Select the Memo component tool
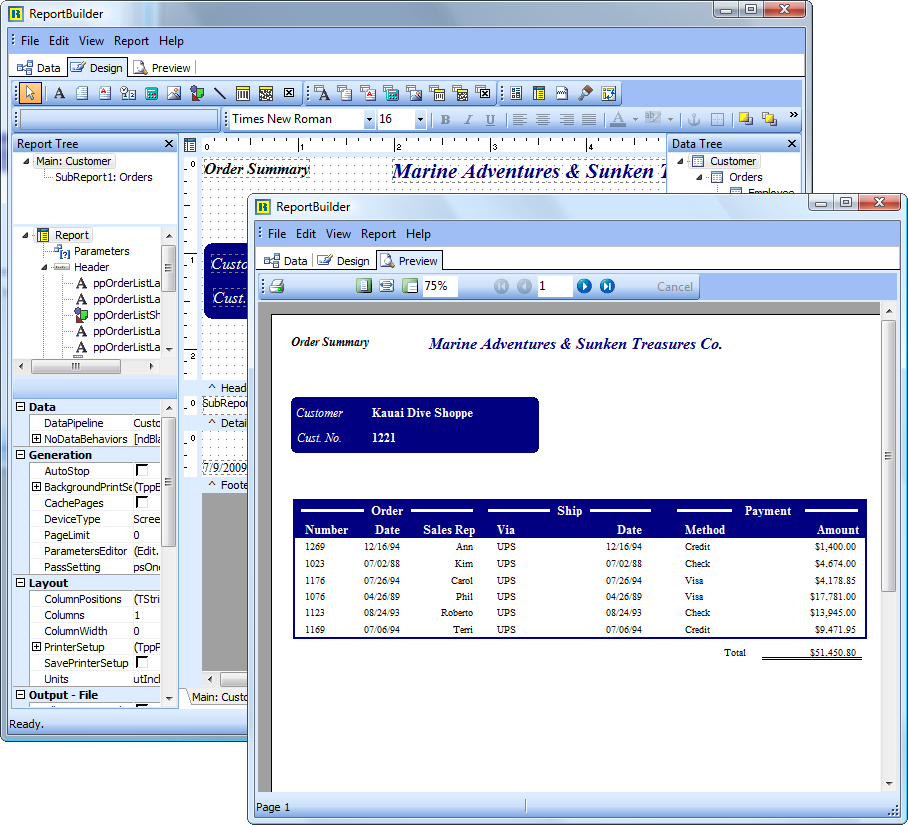 (x=82, y=93)
